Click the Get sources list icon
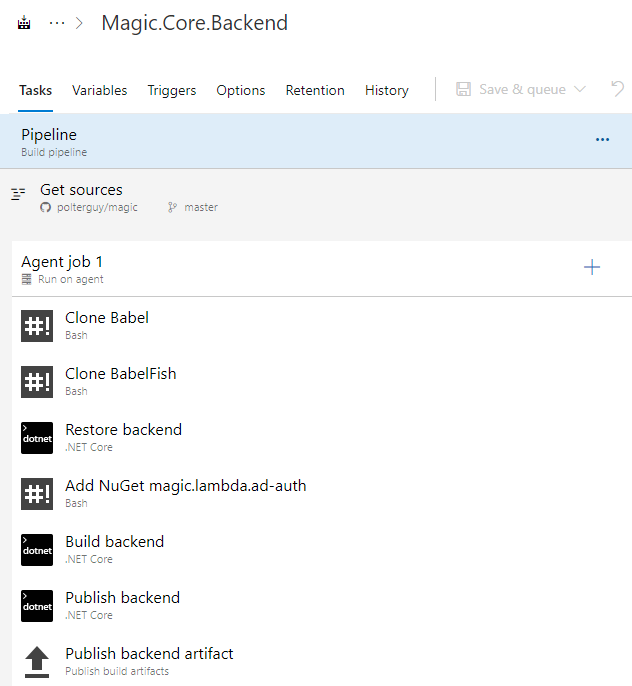The height and width of the screenshot is (686, 632). [x=18, y=194]
